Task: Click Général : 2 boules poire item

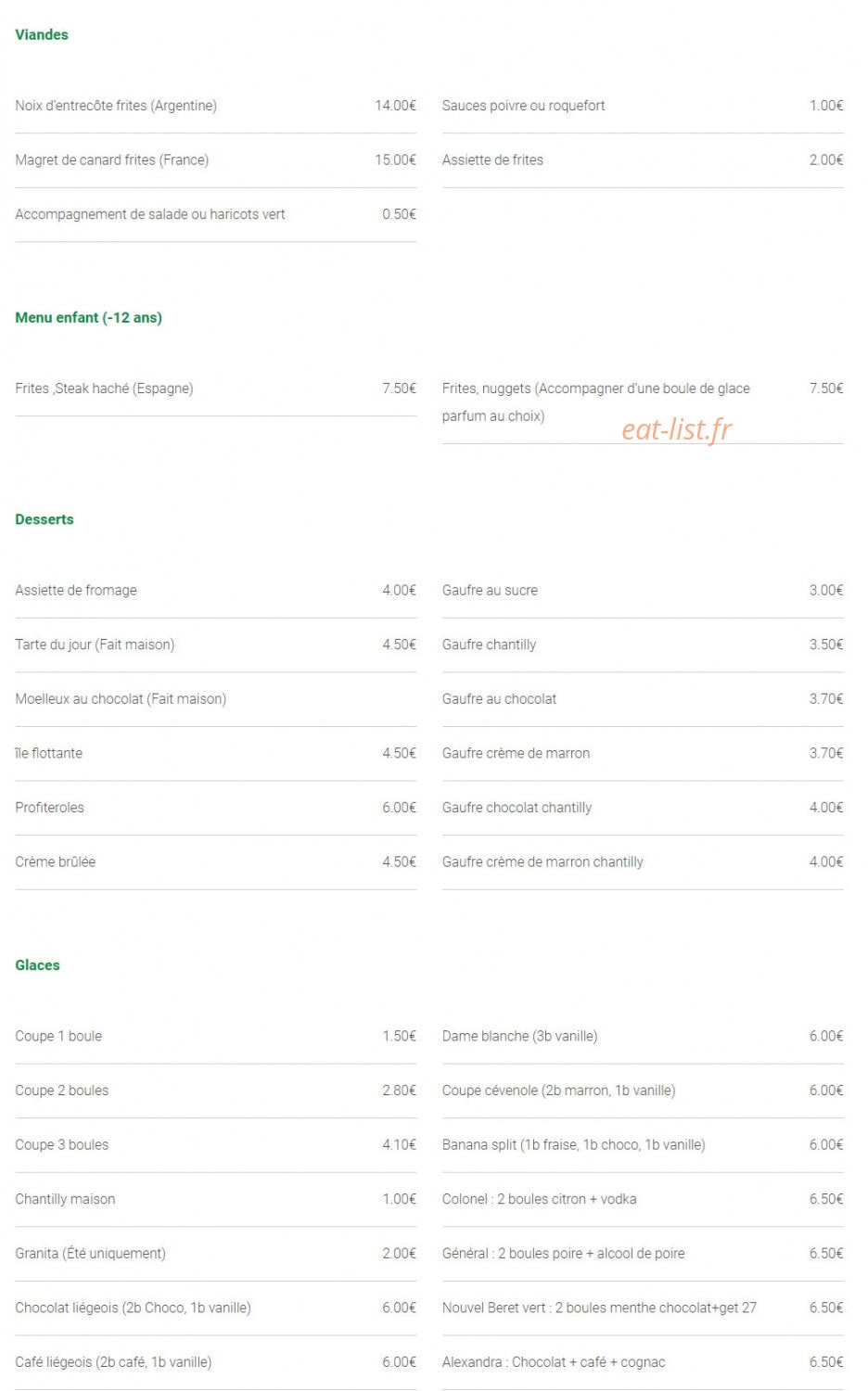Action: point(563,1253)
